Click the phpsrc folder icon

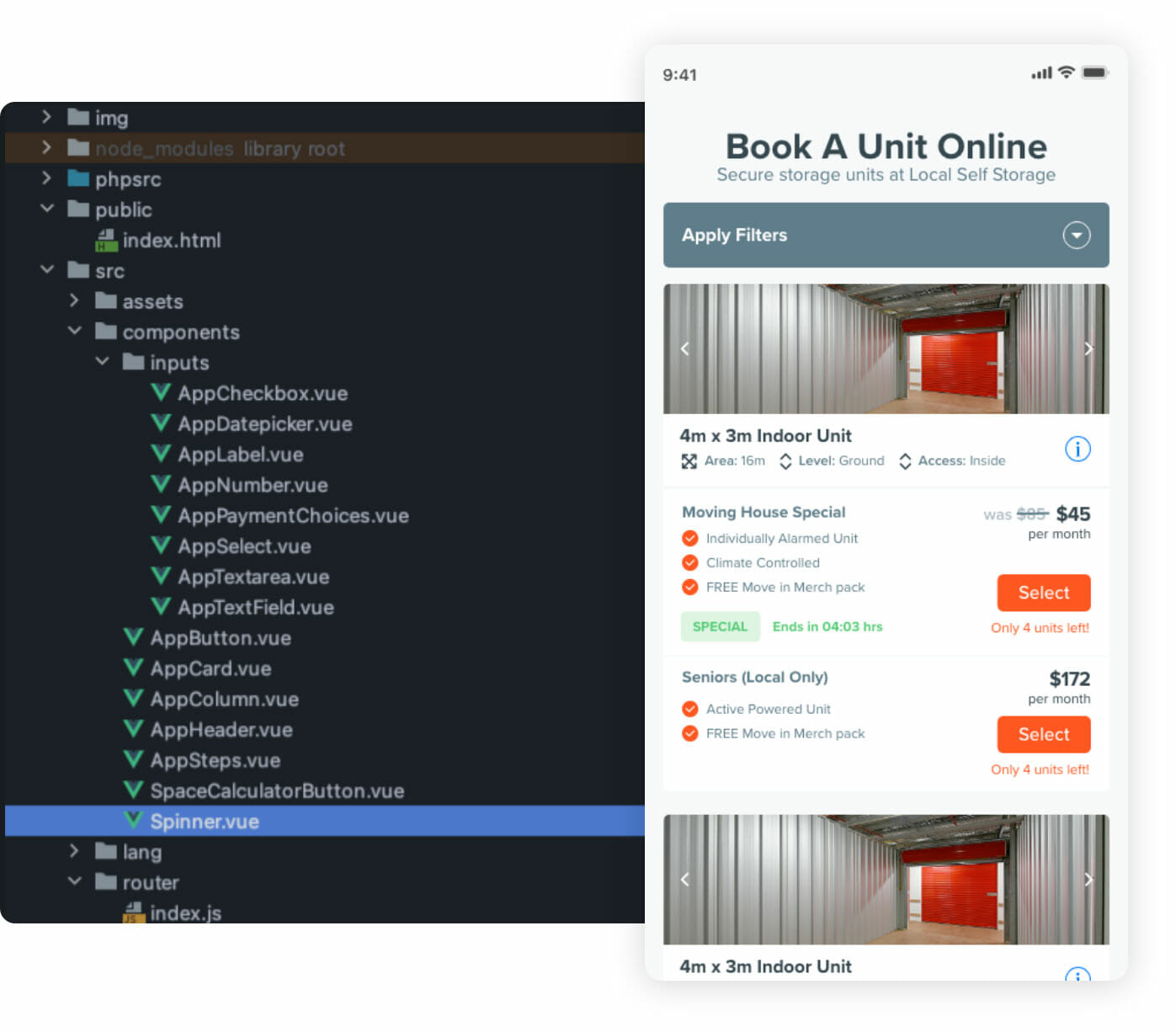[78, 178]
